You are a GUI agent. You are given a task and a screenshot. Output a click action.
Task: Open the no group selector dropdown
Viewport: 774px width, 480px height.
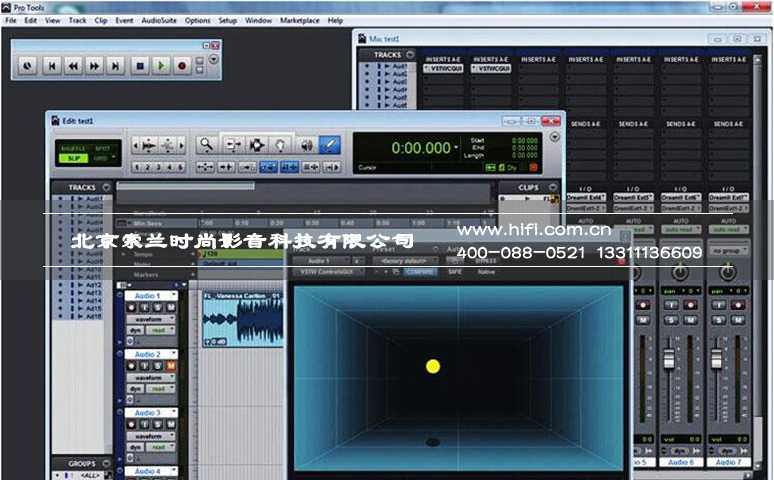click(x=729, y=251)
